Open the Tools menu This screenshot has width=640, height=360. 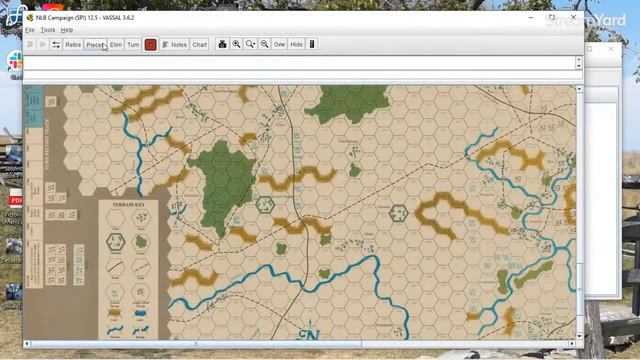point(48,30)
